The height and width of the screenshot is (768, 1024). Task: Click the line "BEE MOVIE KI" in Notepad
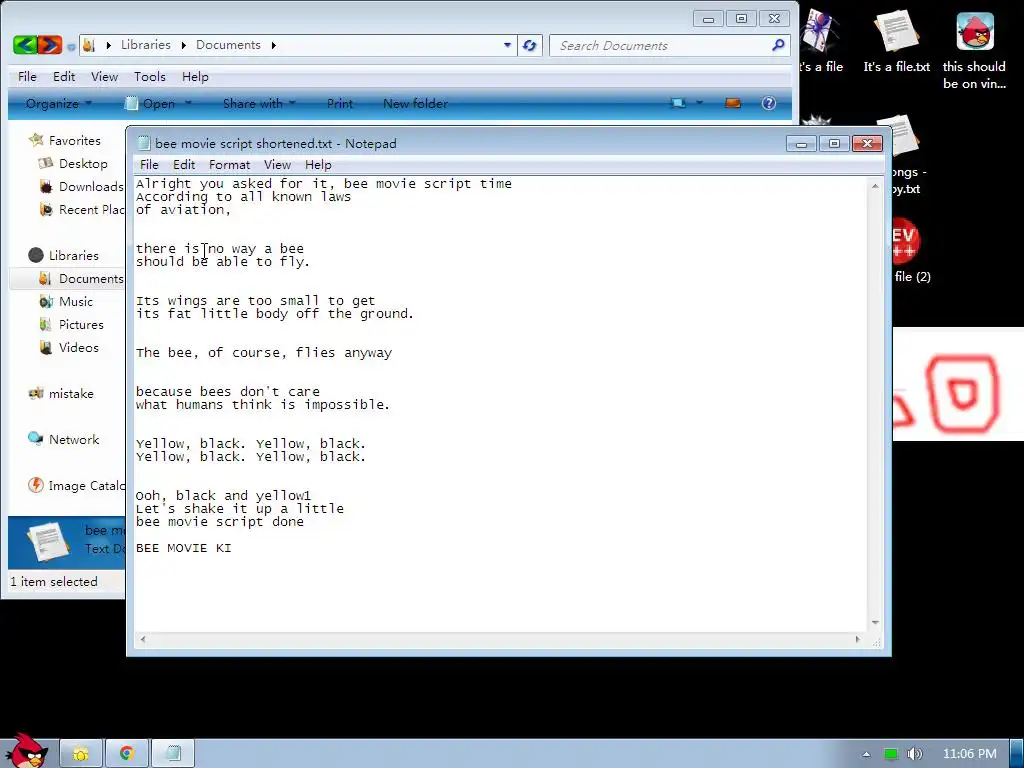184,548
